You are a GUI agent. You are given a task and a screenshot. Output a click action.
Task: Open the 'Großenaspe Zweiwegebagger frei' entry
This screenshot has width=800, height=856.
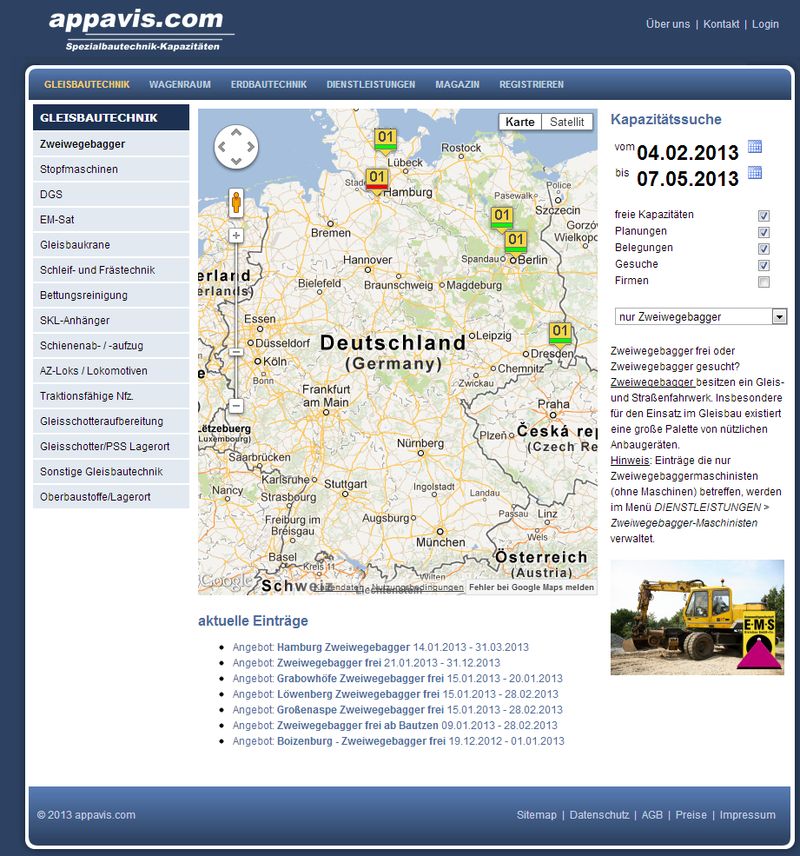[360, 710]
